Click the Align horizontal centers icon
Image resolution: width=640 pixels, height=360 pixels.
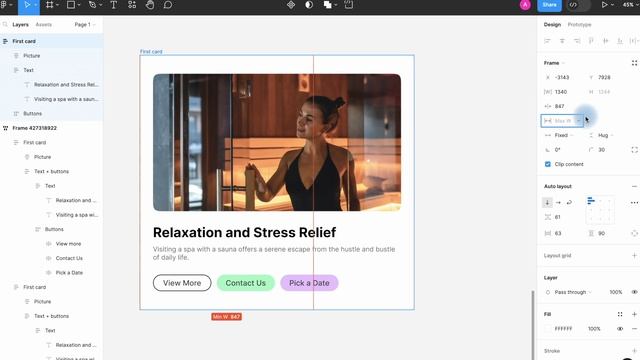click(x=562, y=41)
